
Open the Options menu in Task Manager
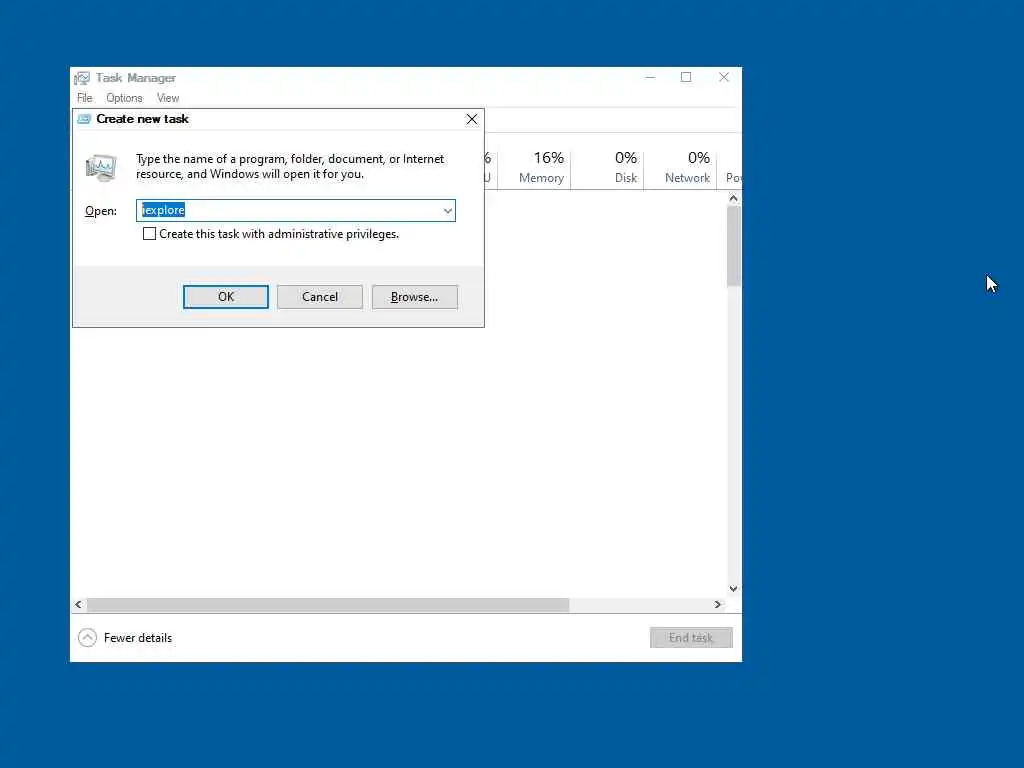pos(124,98)
